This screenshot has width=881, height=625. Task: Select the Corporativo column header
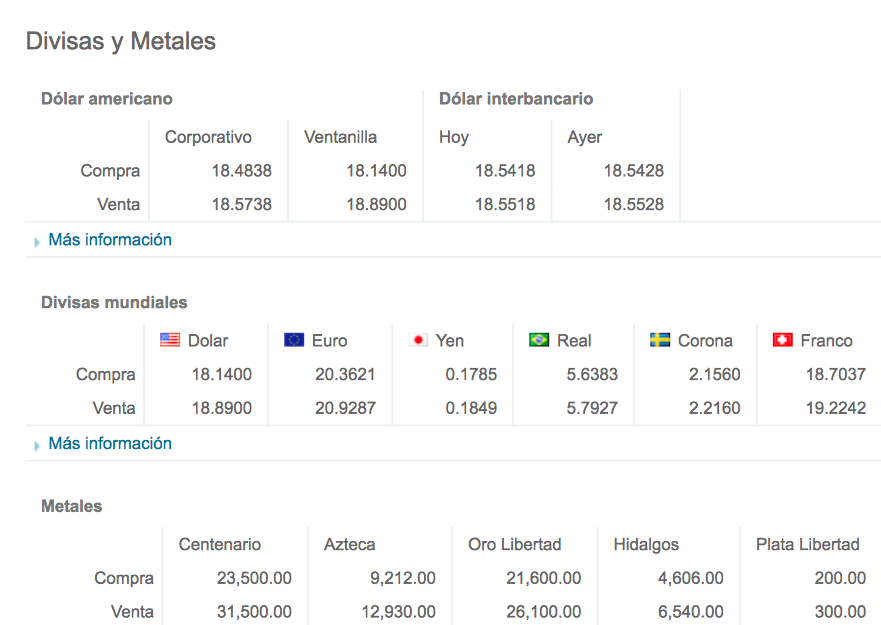pos(209,137)
